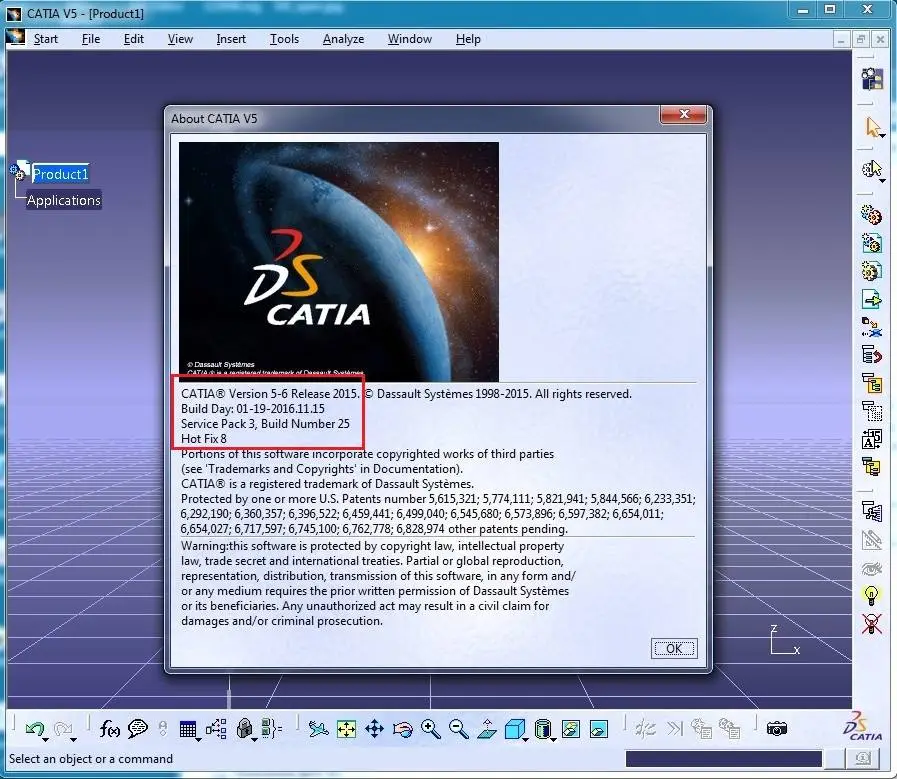Click the Generate Numbering A15 icon
Image resolution: width=897 pixels, height=779 pixels.
[x=871, y=439]
